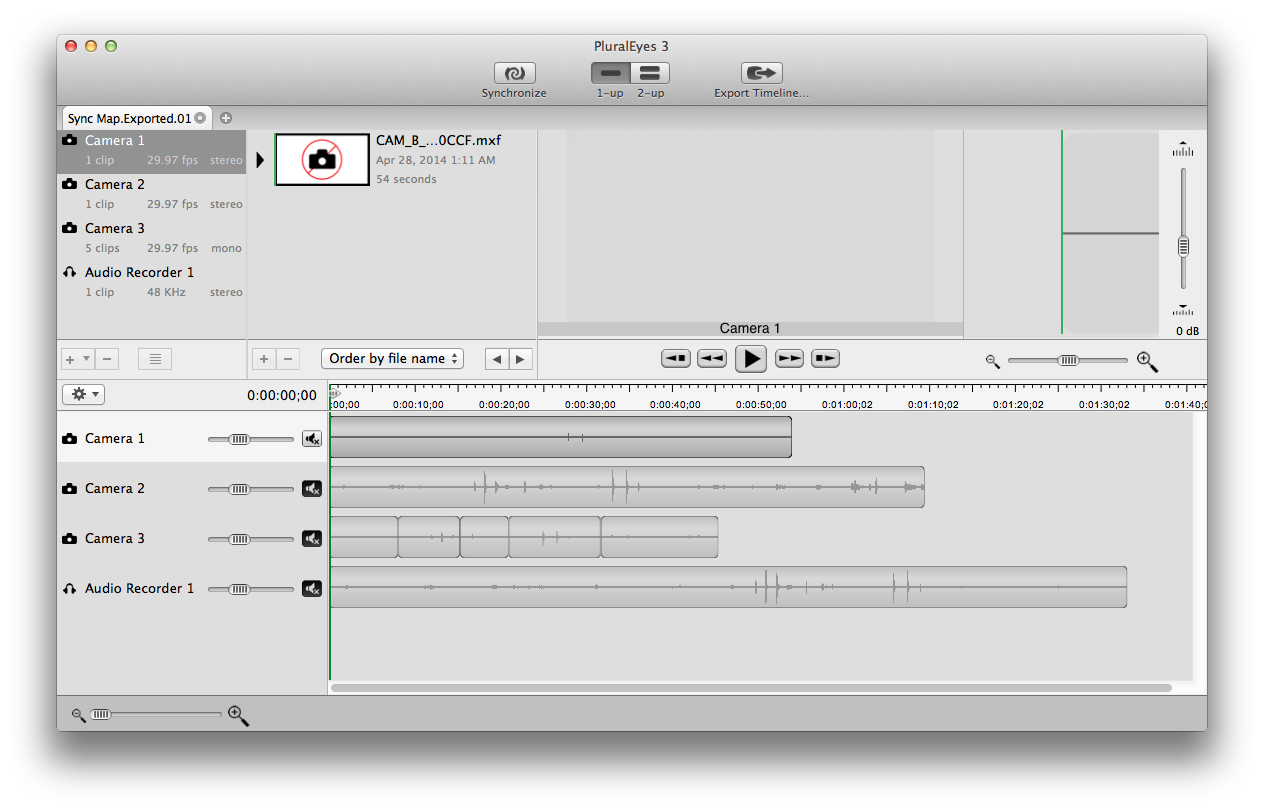This screenshot has height=810, width=1264.
Task: Select Camera 2 timeline track header
Action: 192,487
